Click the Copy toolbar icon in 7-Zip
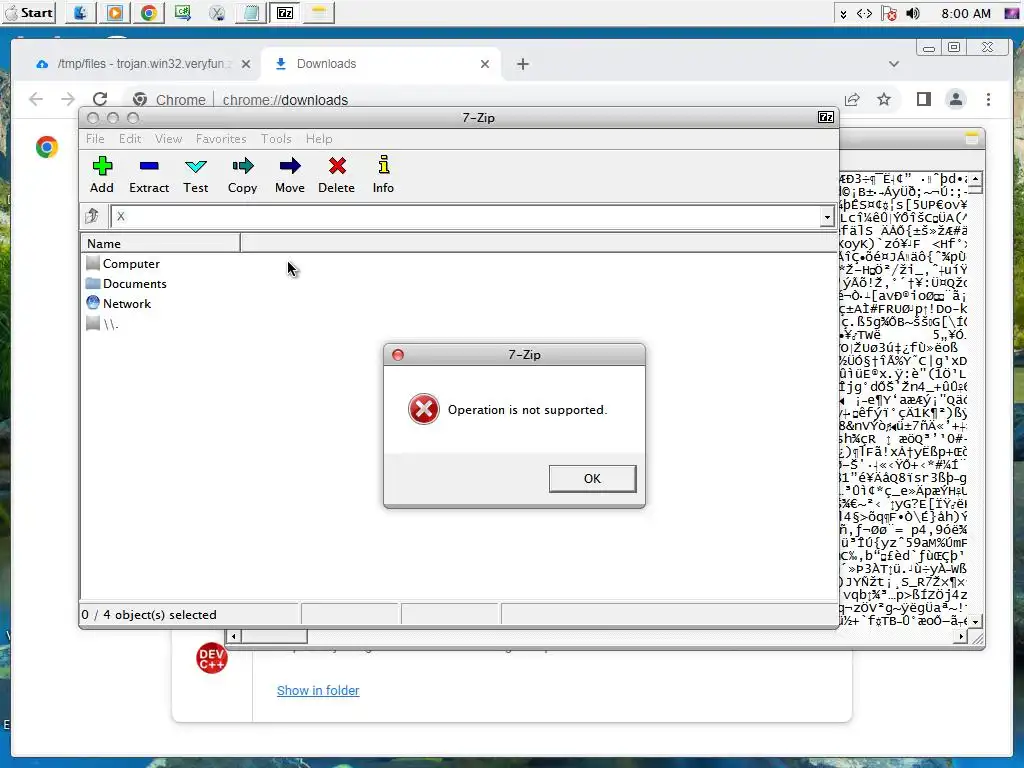 [x=242, y=174]
